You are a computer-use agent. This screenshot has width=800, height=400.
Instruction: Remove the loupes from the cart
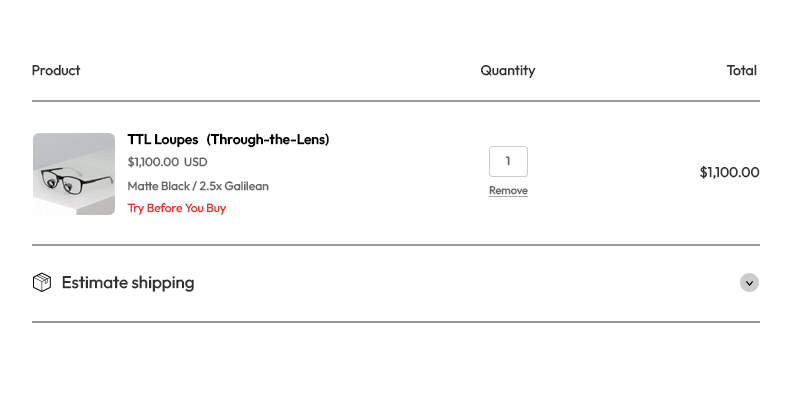[x=508, y=191]
